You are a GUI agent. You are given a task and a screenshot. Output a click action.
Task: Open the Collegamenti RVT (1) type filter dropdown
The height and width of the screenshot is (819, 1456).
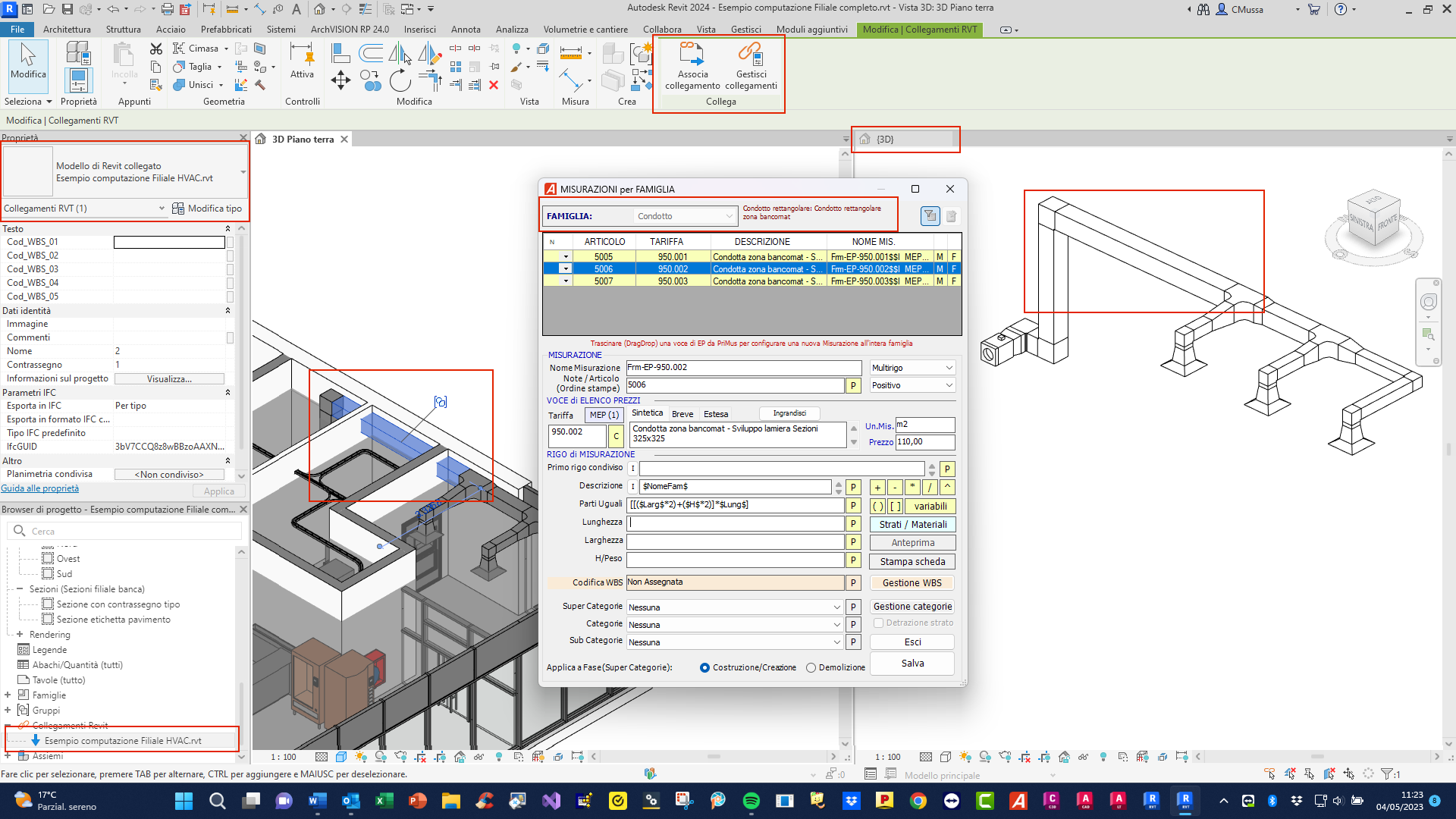[84, 209]
